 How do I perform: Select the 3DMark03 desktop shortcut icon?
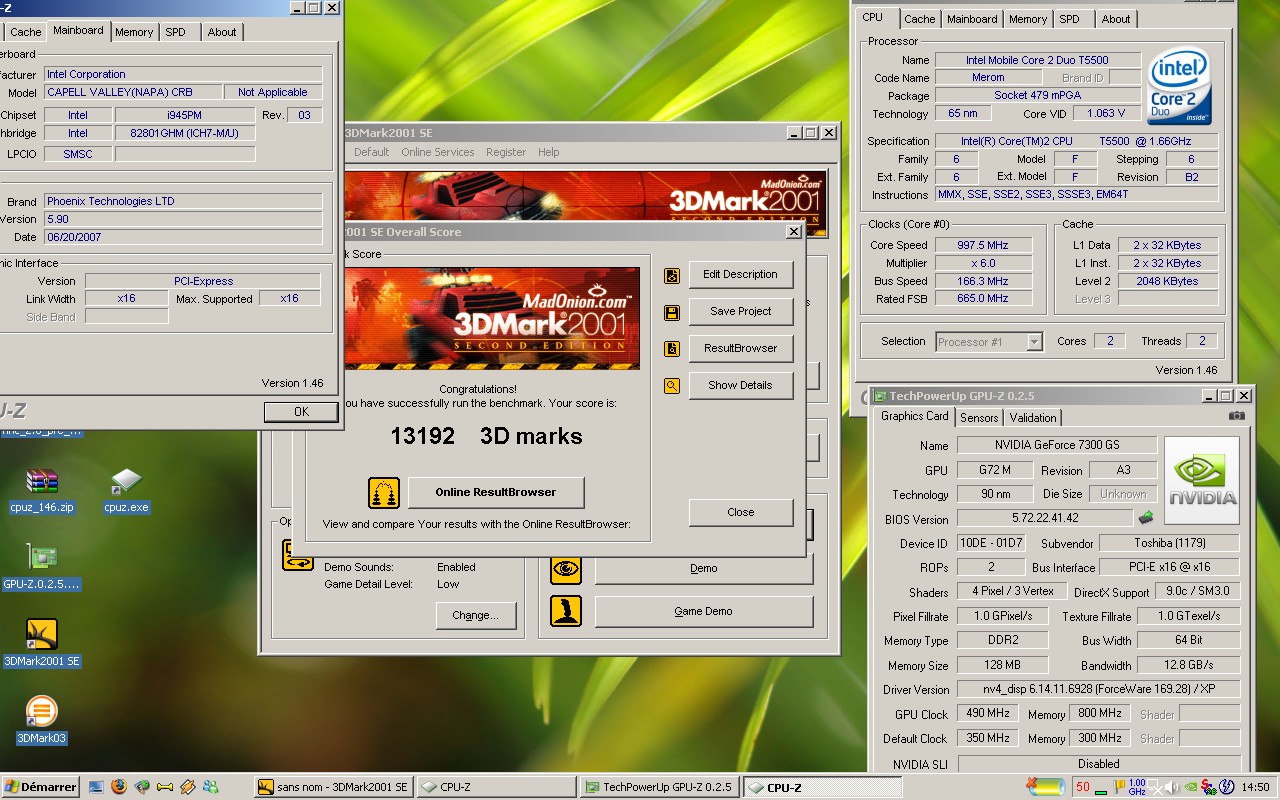(x=41, y=712)
